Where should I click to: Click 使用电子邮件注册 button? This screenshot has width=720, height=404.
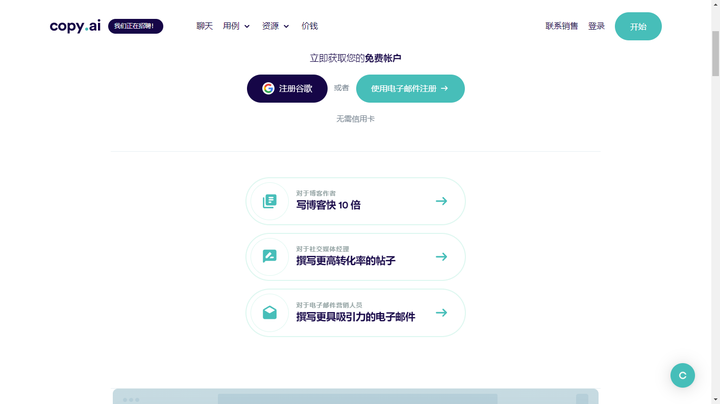click(x=410, y=88)
